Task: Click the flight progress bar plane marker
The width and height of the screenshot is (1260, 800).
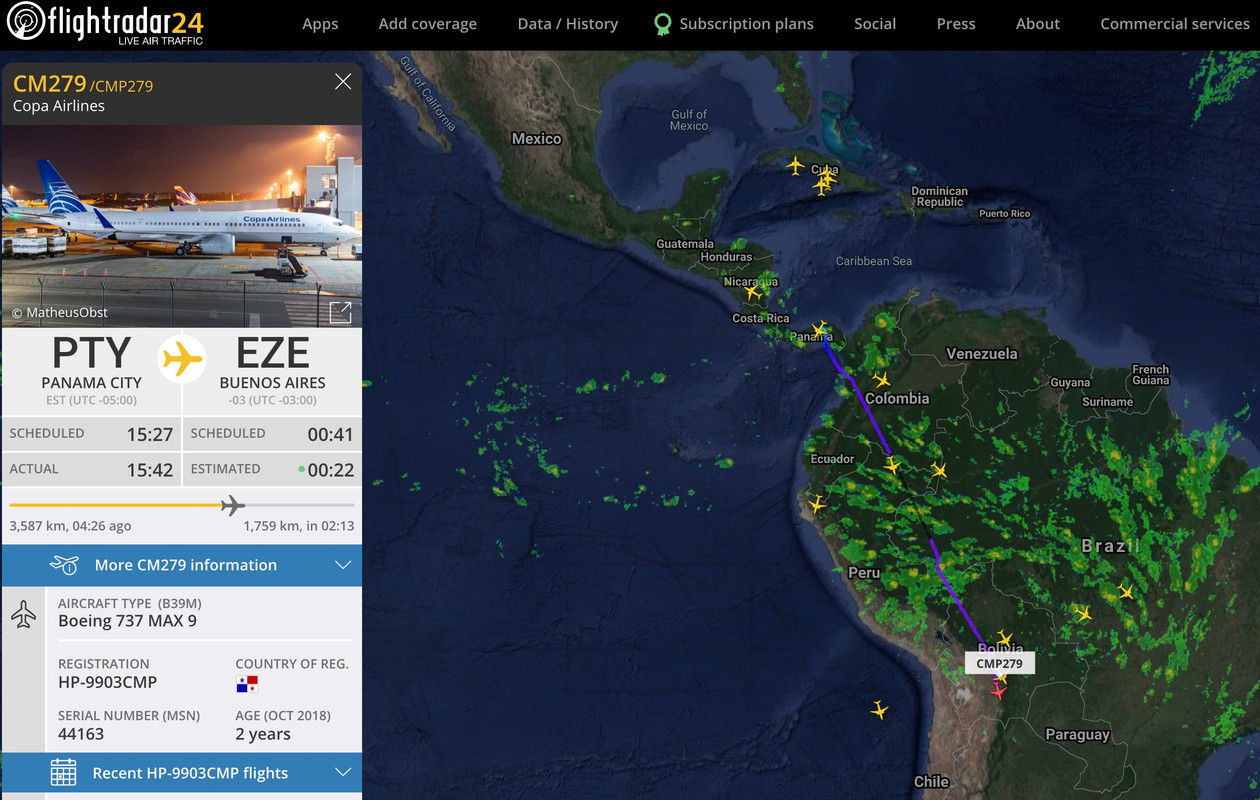Action: tap(232, 505)
